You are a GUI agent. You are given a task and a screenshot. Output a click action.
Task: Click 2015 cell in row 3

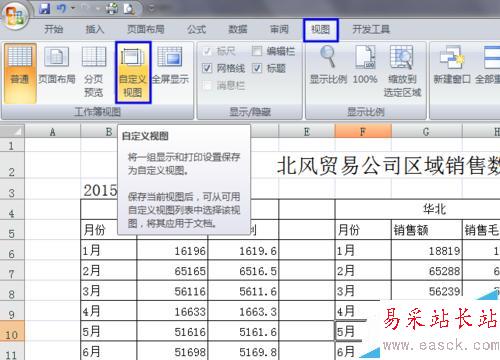pyautogui.click(x=100, y=191)
